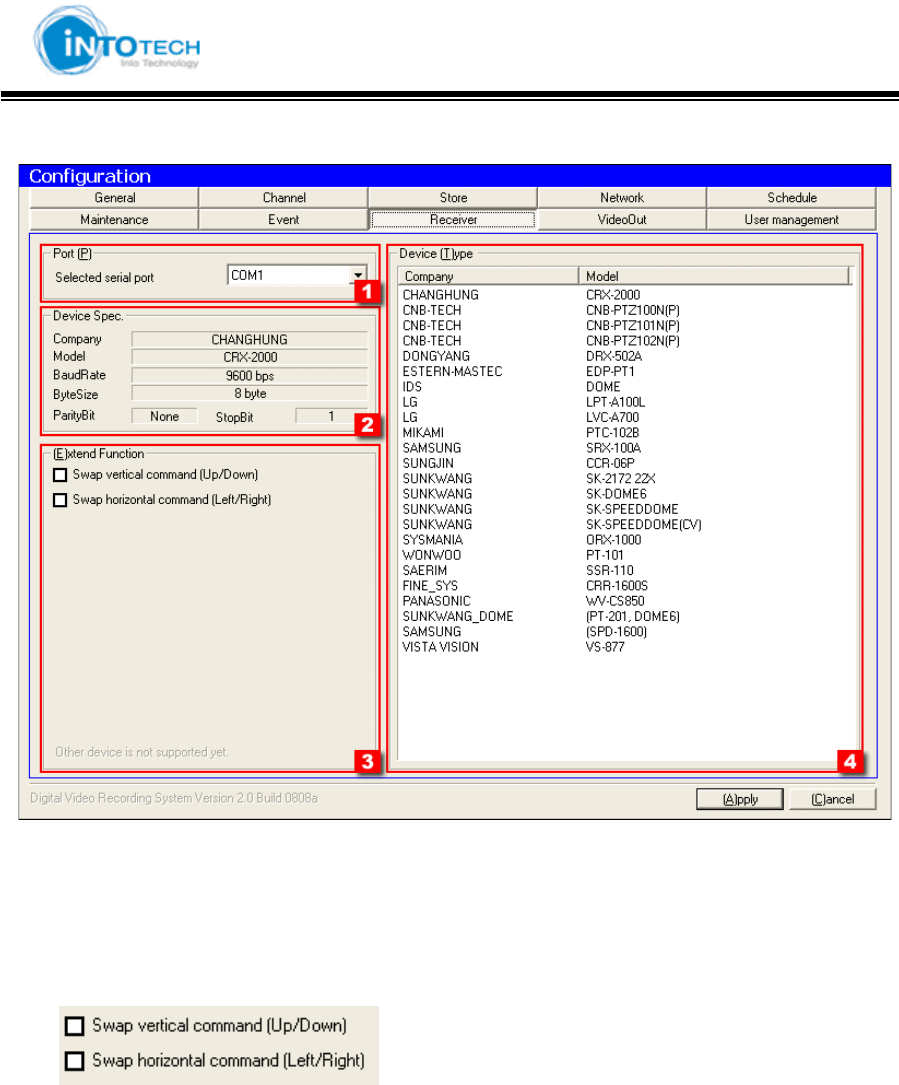Select the CNB-PTZ100N(P) model row
The width and height of the screenshot is (899, 1085).
coord(626,310)
